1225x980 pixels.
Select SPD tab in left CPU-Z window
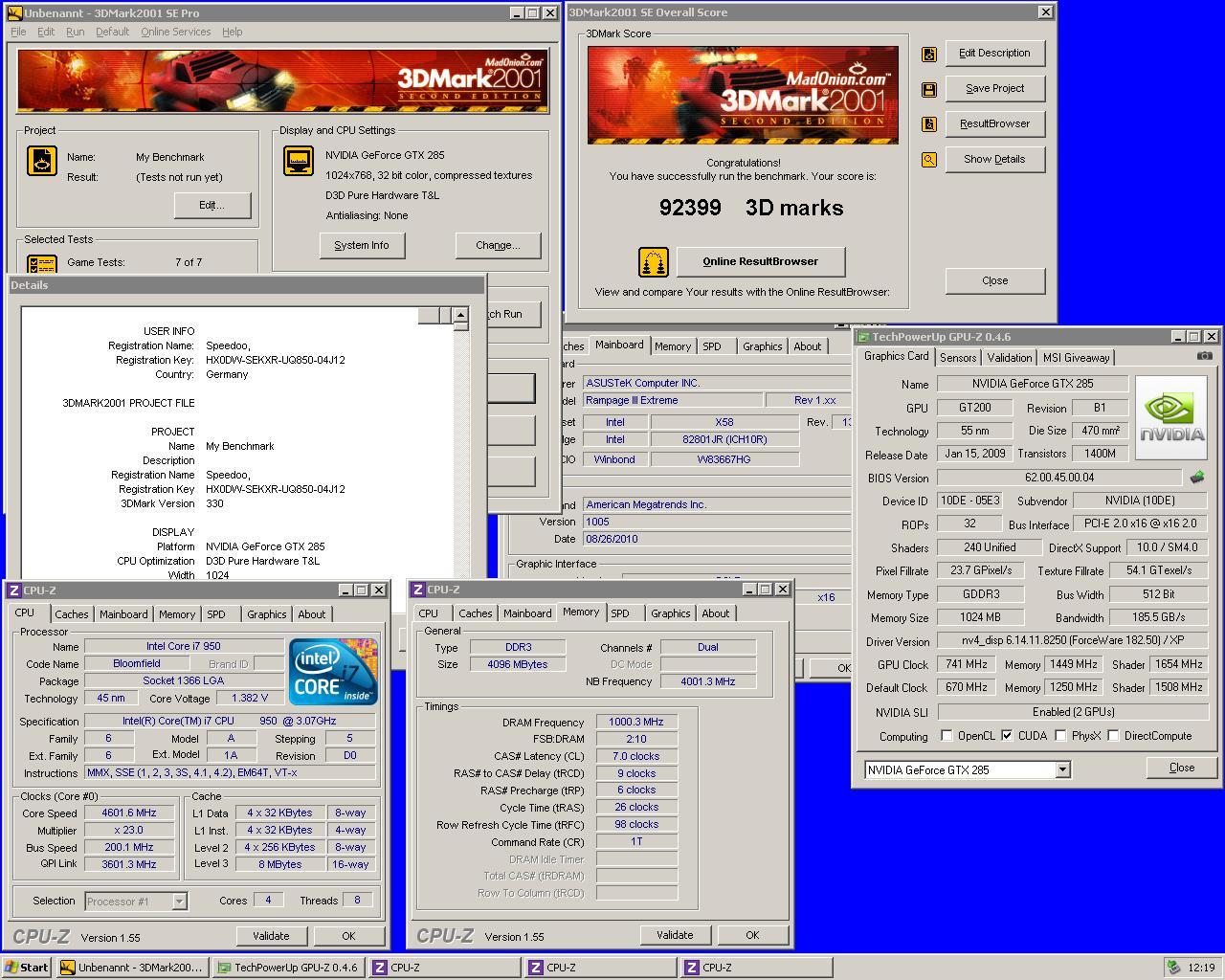(x=216, y=614)
